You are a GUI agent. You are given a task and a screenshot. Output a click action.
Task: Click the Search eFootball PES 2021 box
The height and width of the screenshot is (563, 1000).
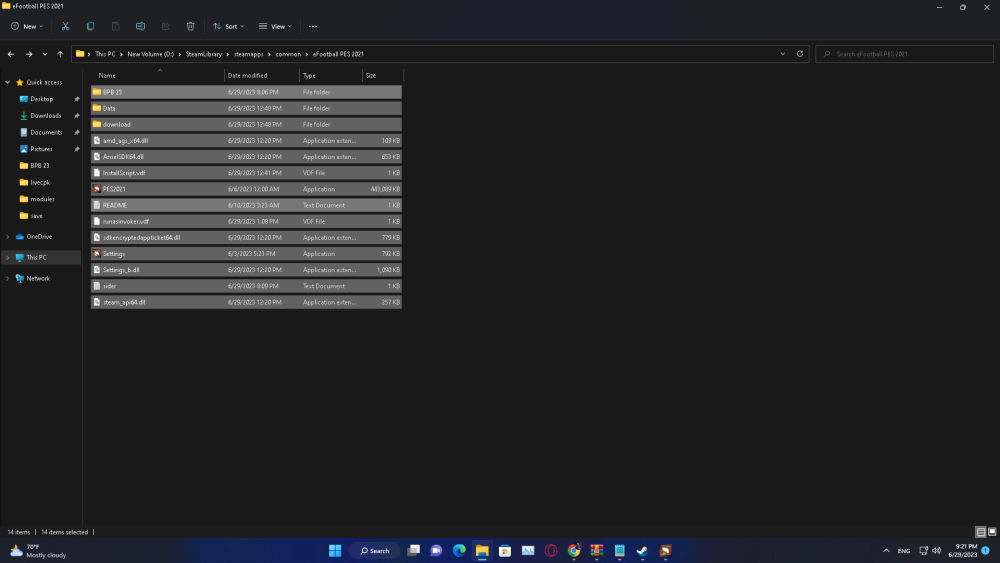click(x=905, y=54)
